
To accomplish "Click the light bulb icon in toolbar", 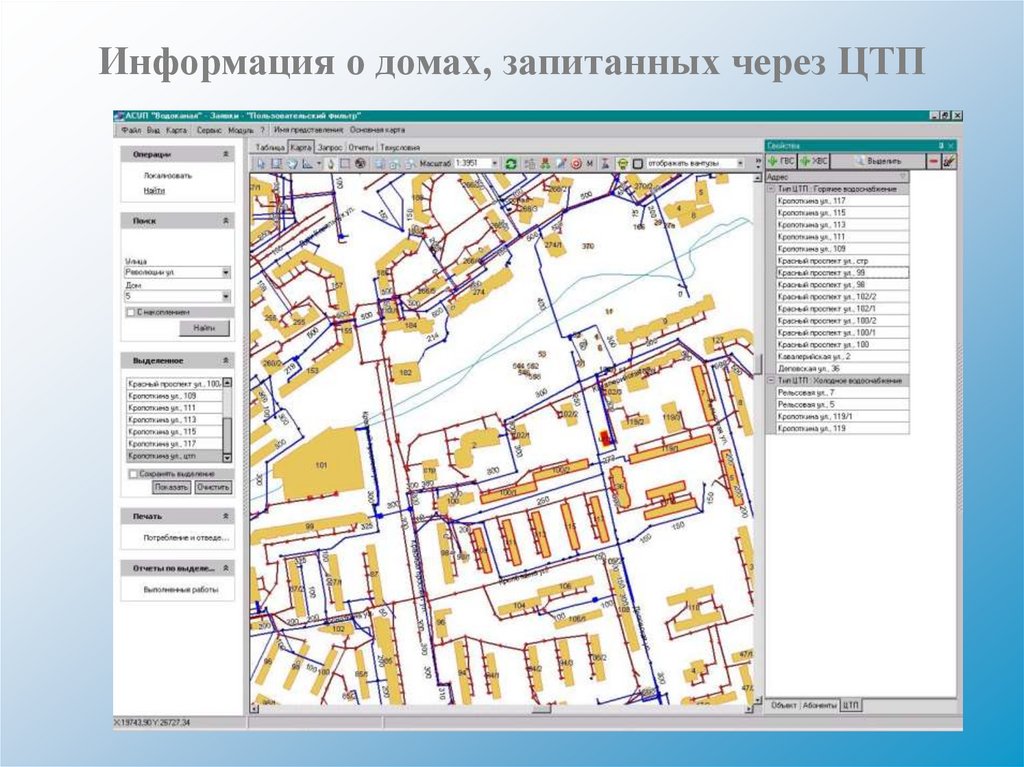I will pyautogui.click(x=621, y=162).
